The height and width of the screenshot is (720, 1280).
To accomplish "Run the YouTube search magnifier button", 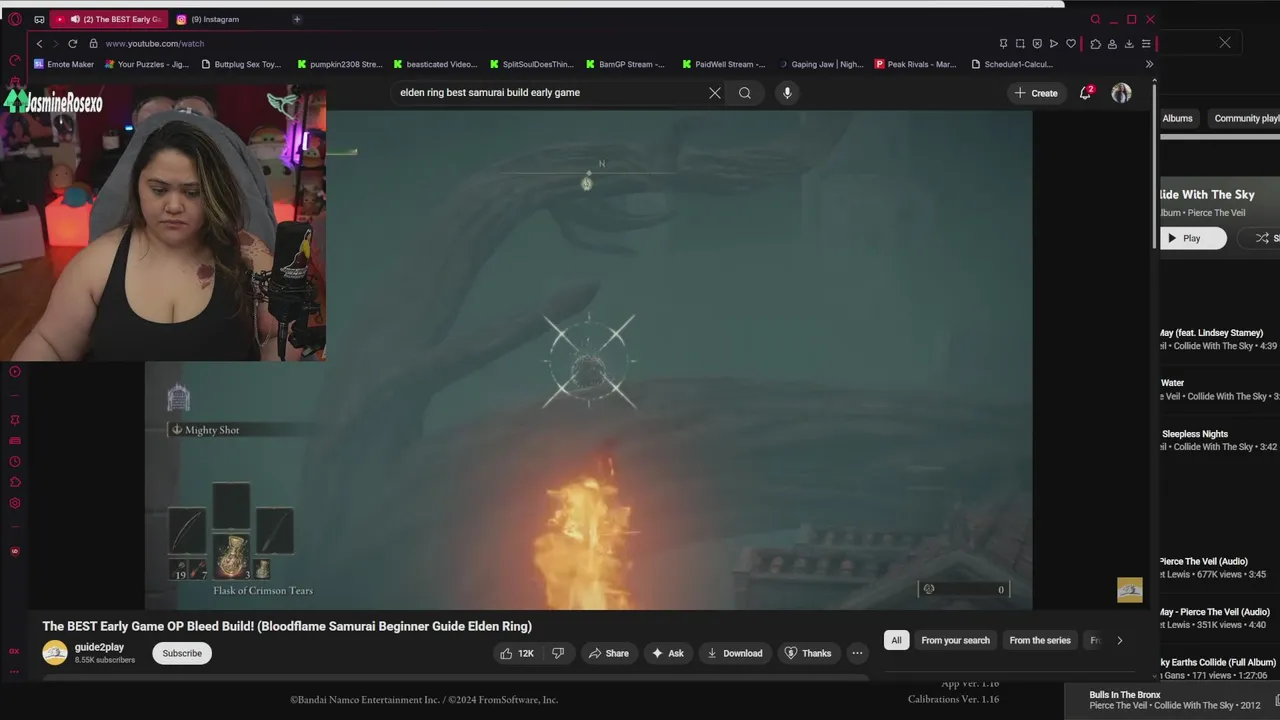I will click(745, 93).
